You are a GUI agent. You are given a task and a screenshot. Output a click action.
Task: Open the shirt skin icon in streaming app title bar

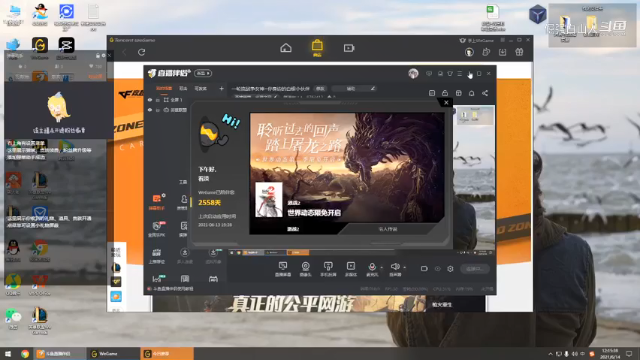[450, 73]
